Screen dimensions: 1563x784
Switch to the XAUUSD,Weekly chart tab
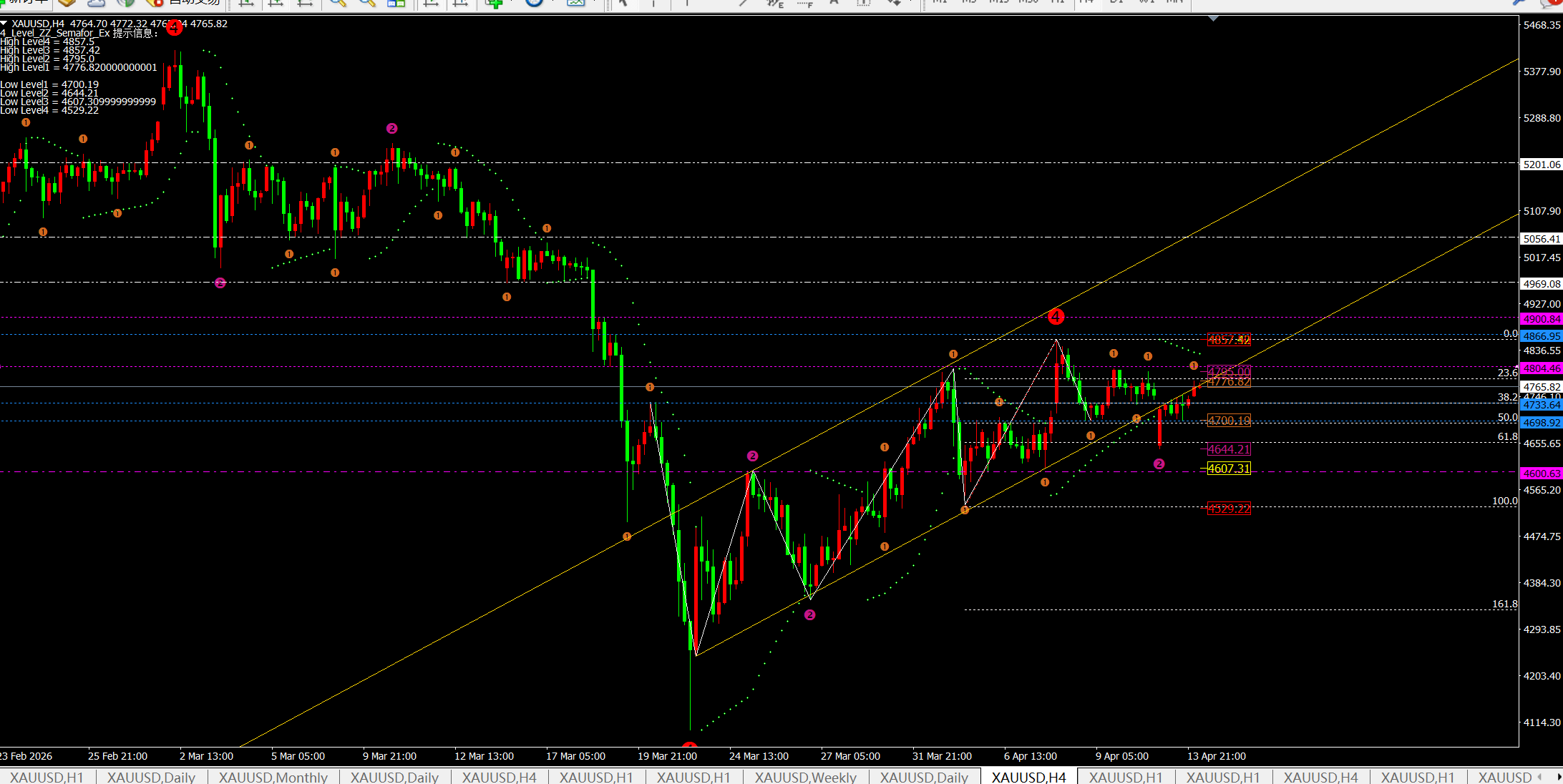click(x=805, y=777)
